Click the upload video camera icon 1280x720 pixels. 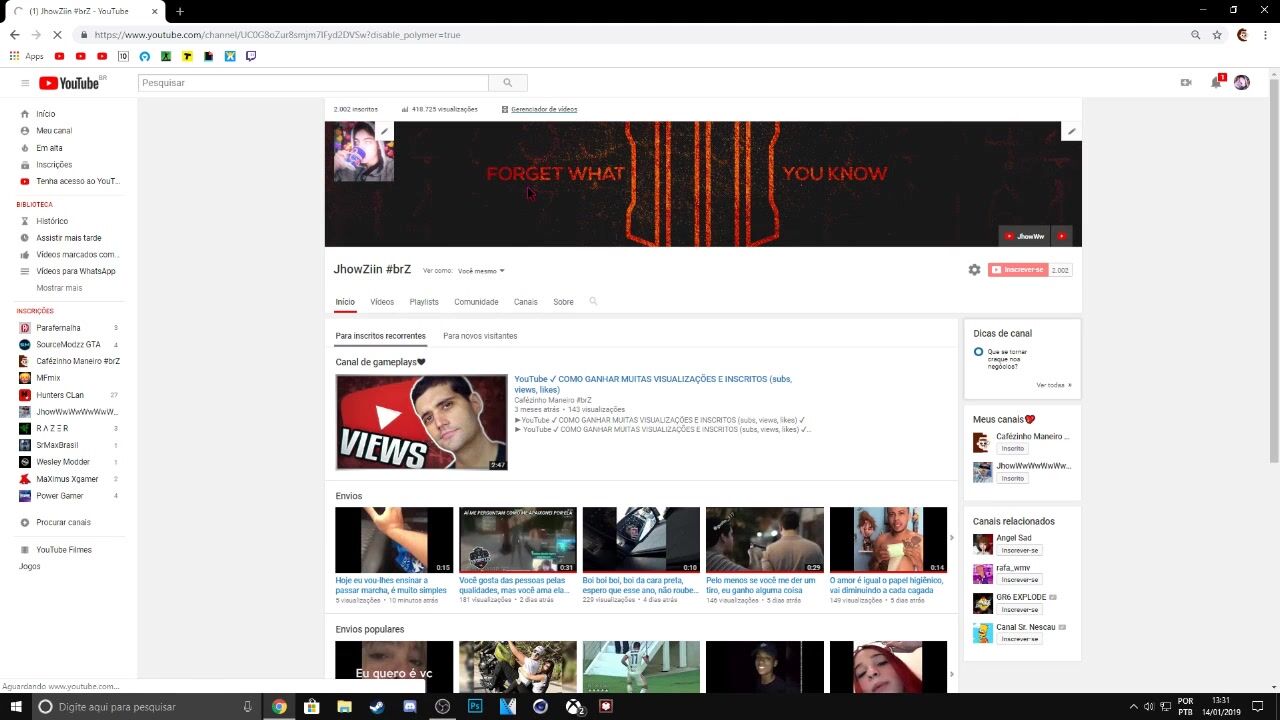(x=1186, y=83)
